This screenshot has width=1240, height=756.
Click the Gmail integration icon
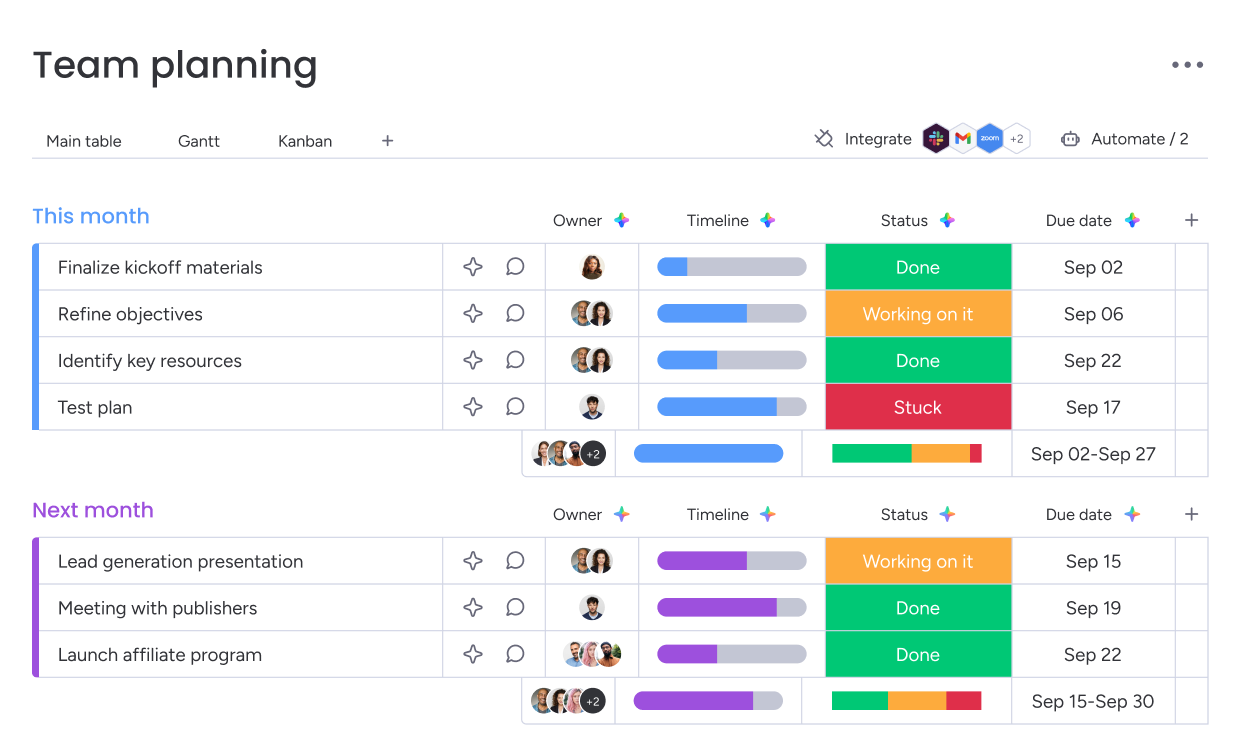pyautogui.click(x=963, y=139)
